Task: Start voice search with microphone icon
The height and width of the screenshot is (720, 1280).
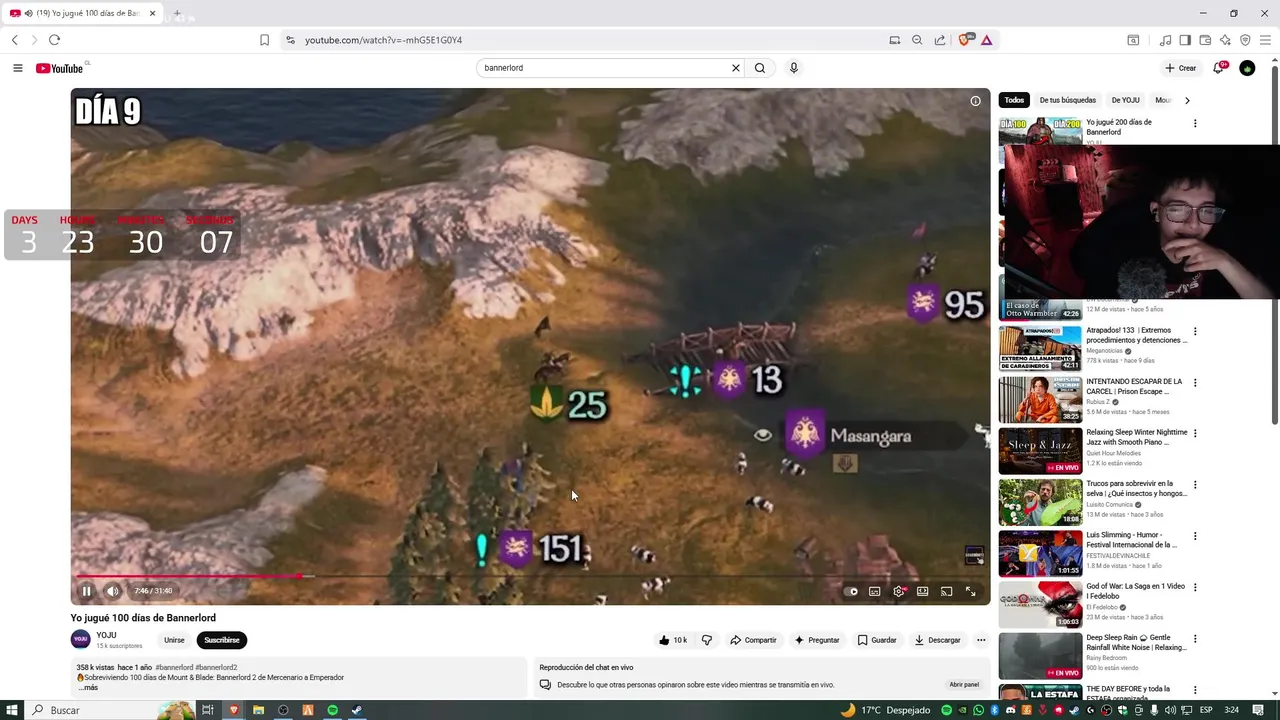Action: 794,68
